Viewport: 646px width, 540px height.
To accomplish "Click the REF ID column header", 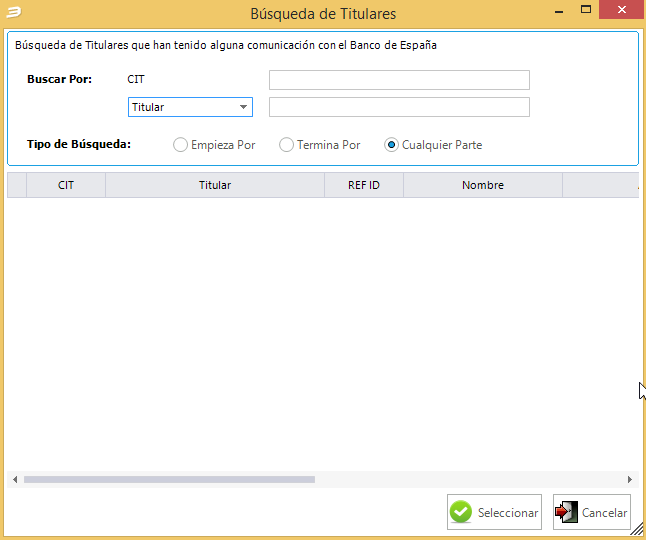I will pos(364,185).
